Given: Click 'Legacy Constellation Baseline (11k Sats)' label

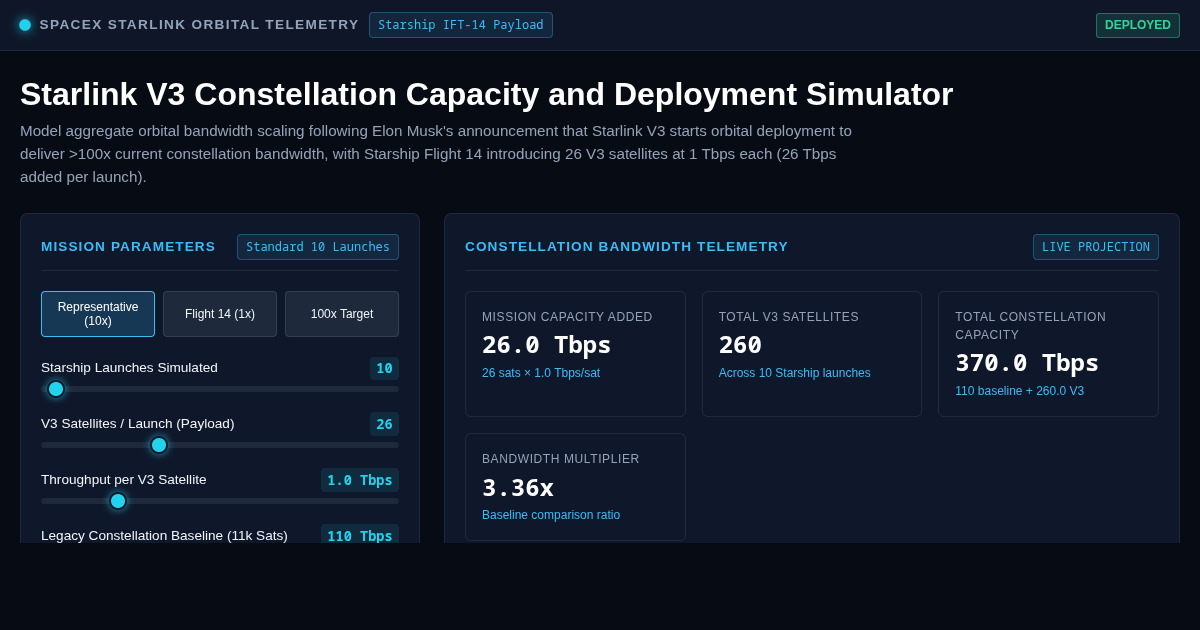Looking at the screenshot, I should [x=164, y=535].
